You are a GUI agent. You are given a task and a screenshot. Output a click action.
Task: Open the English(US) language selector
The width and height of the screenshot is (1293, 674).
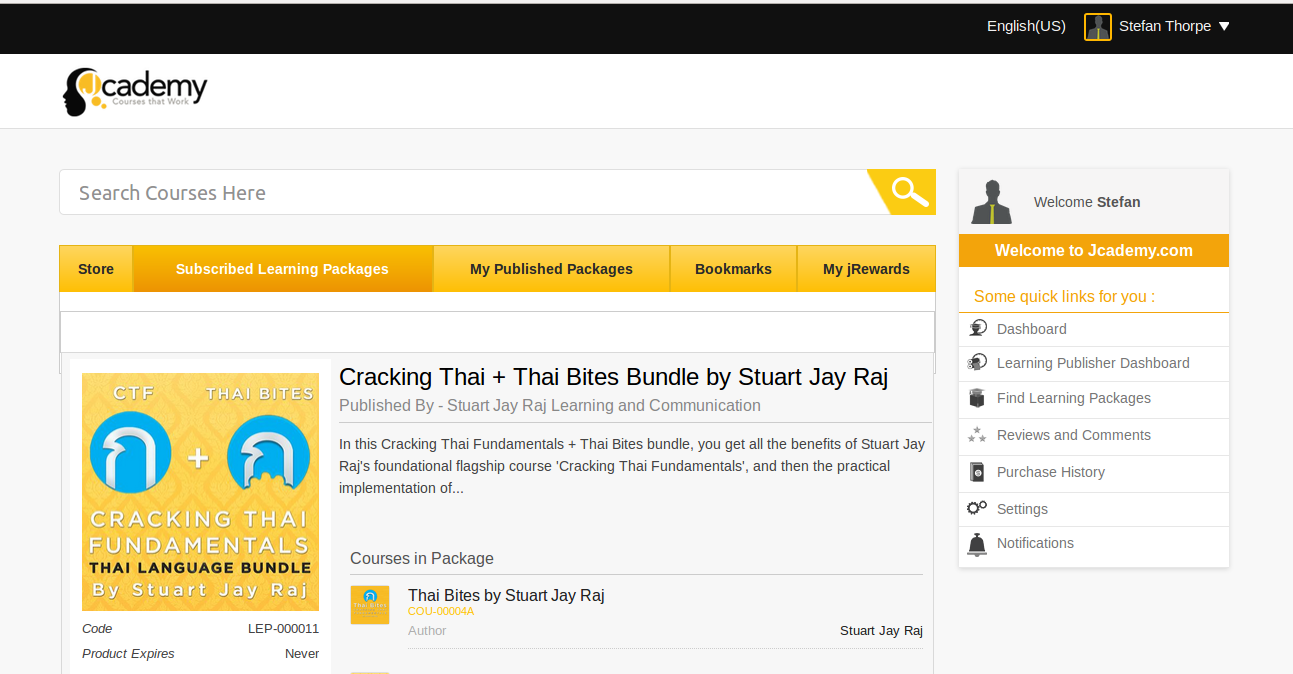(x=1026, y=26)
